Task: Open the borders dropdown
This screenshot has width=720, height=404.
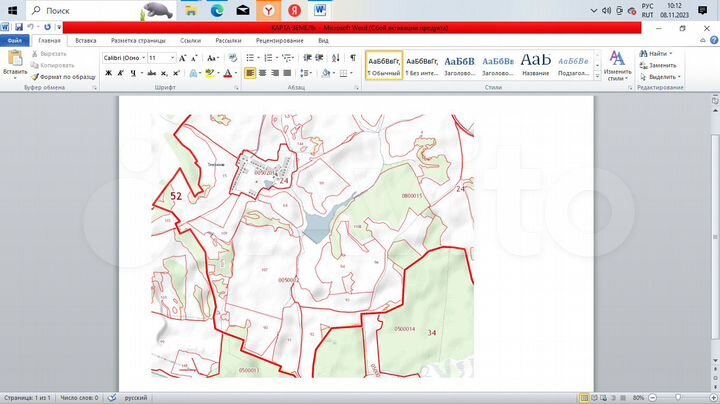Action: click(351, 73)
